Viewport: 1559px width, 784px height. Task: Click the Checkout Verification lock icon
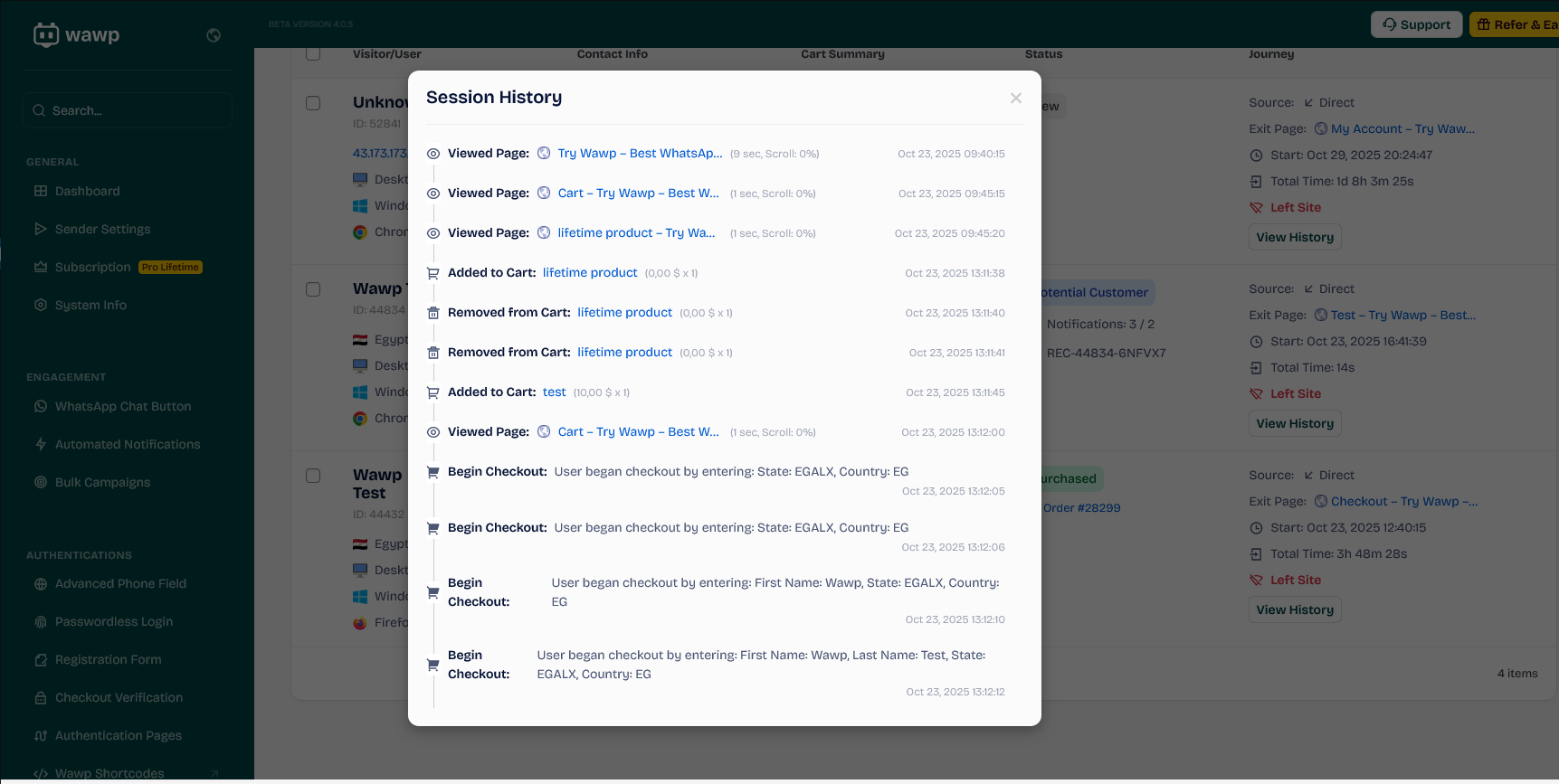coord(41,697)
